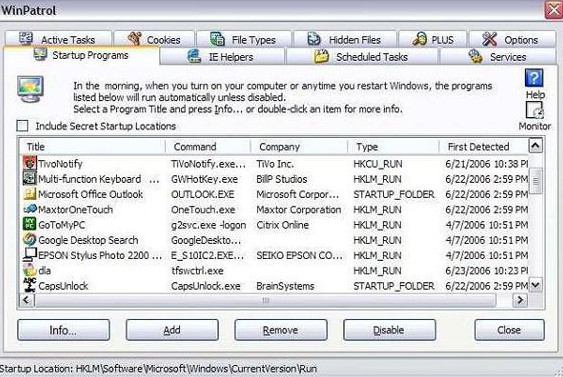Click the list scroll down arrow

tap(535, 285)
